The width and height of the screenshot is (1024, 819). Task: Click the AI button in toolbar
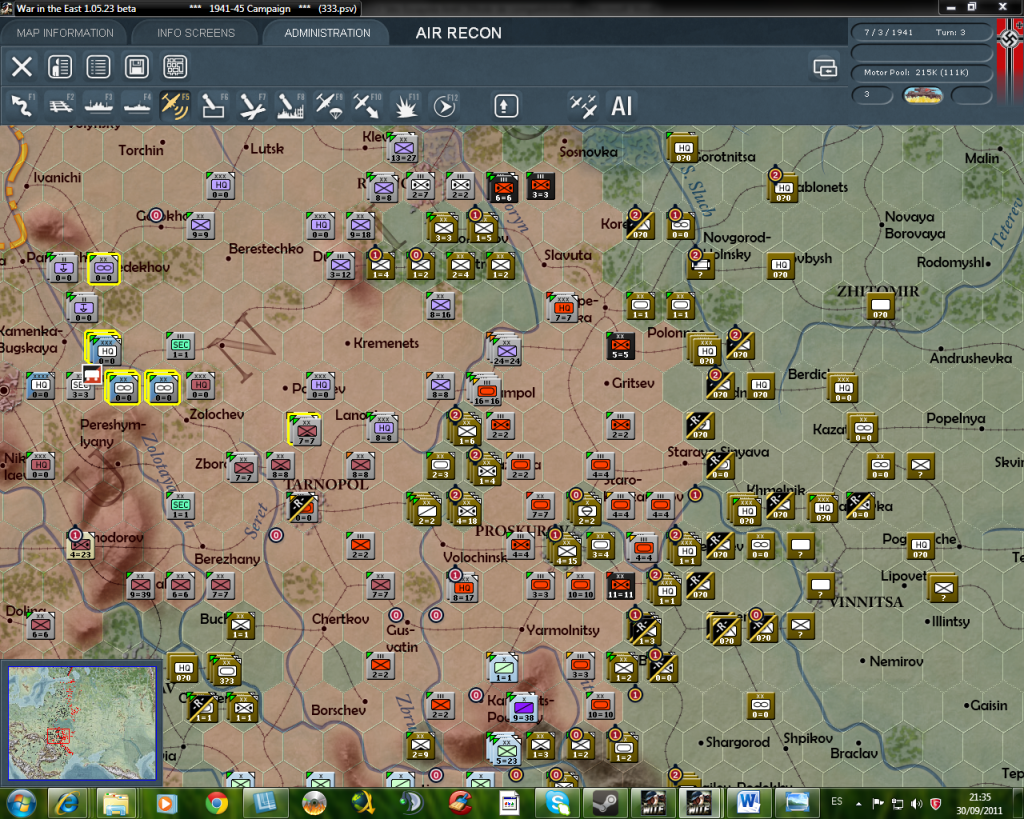[621, 106]
